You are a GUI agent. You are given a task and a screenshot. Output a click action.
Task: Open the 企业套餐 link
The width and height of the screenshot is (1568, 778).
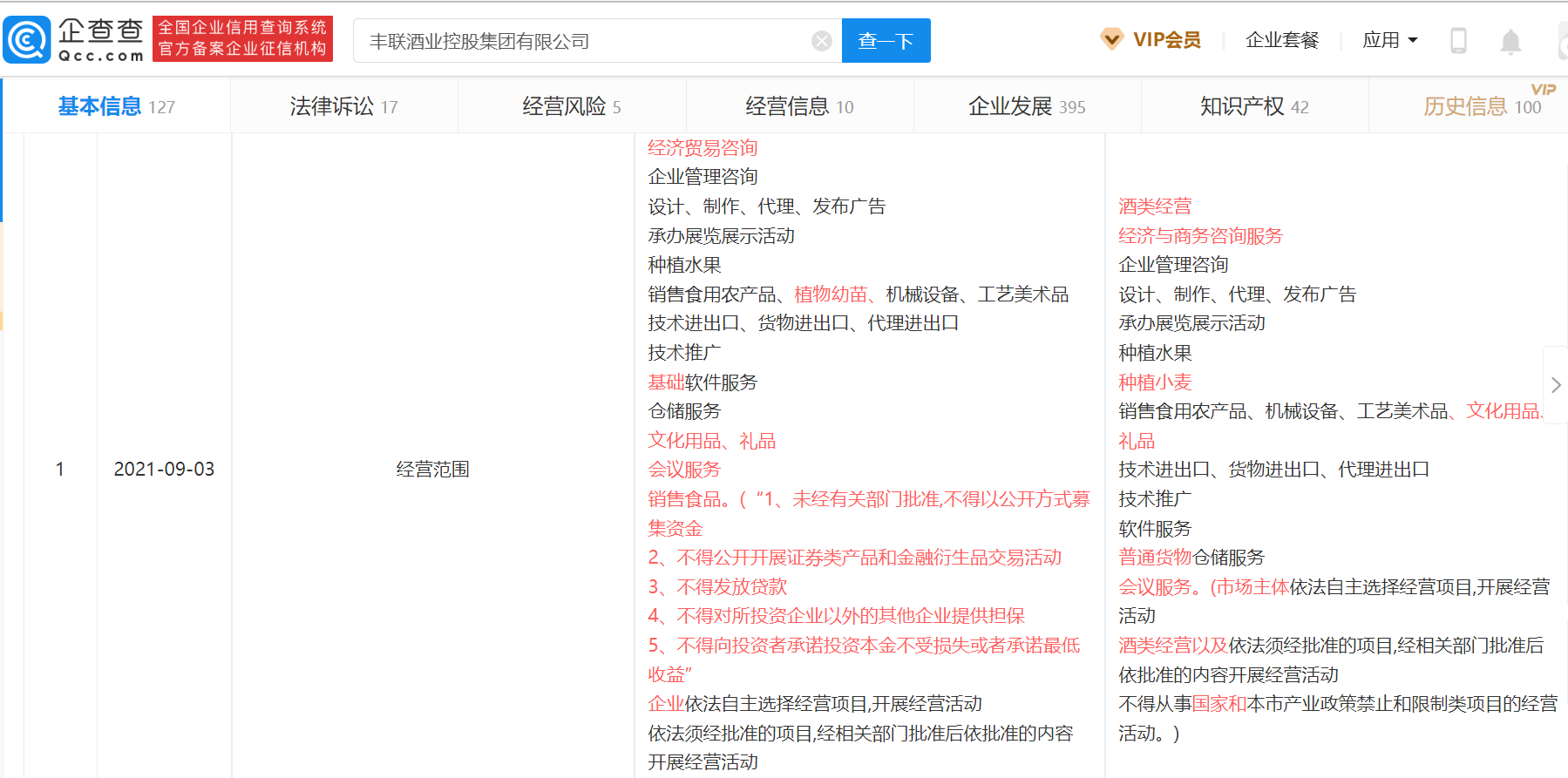(x=1281, y=40)
